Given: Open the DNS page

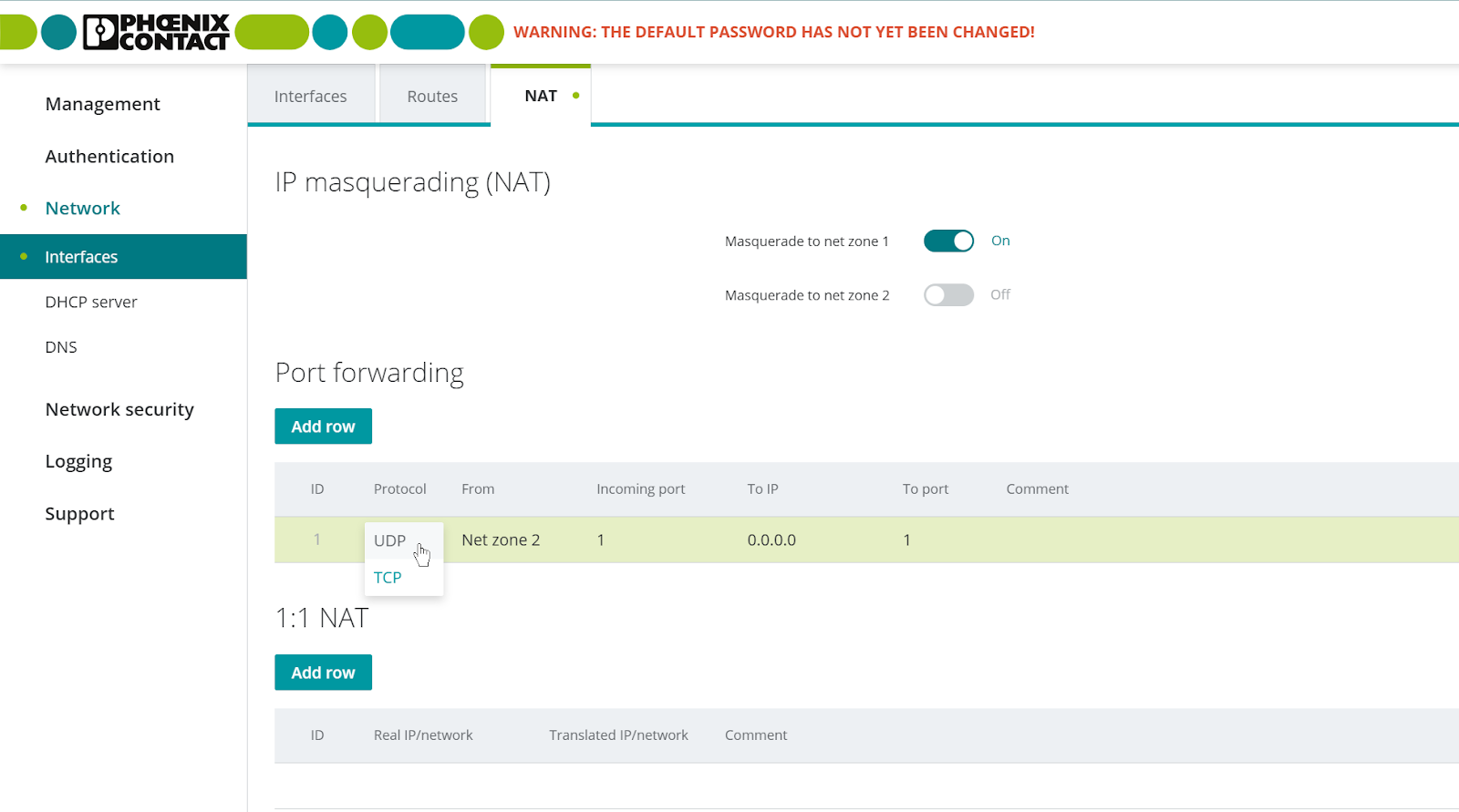Looking at the screenshot, I should pos(61,347).
